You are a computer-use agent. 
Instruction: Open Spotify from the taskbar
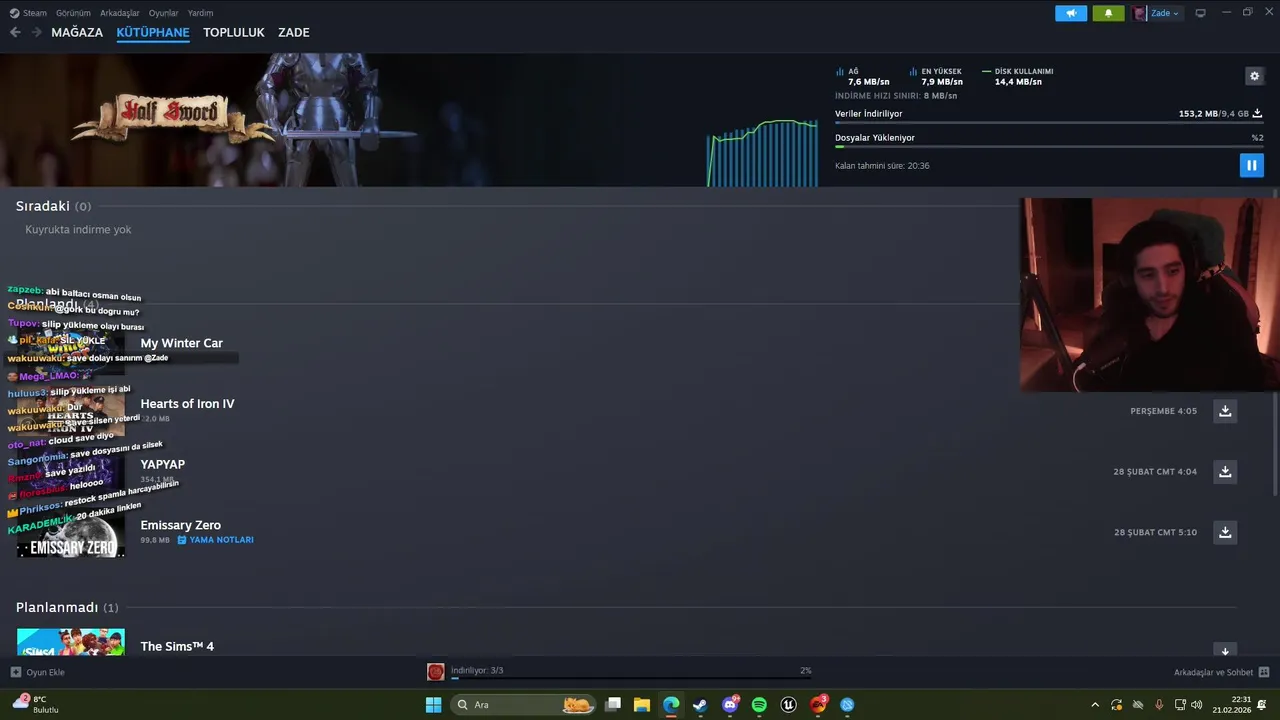pyautogui.click(x=759, y=704)
